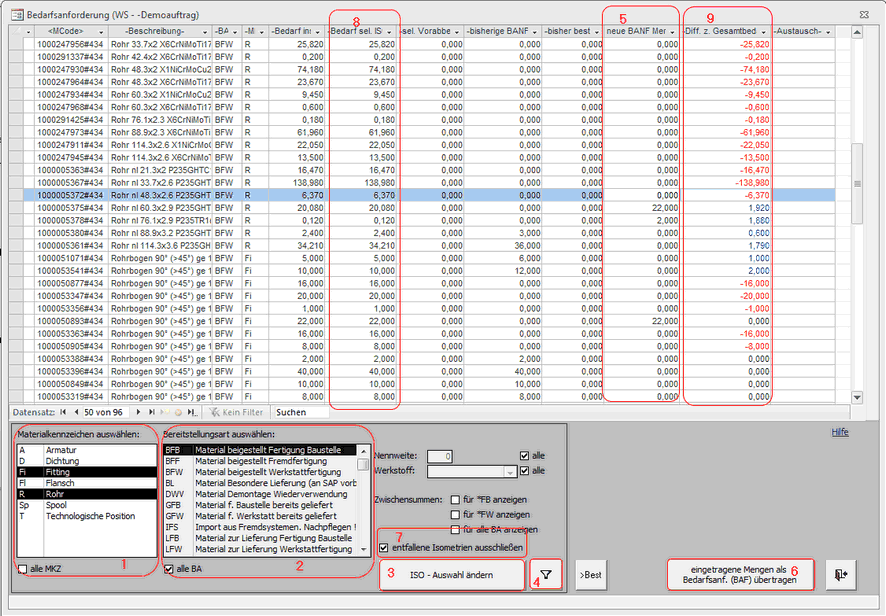Click the 'Kein Filter' filter indicator
Screen dimensions: 886x616
tap(238, 411)
